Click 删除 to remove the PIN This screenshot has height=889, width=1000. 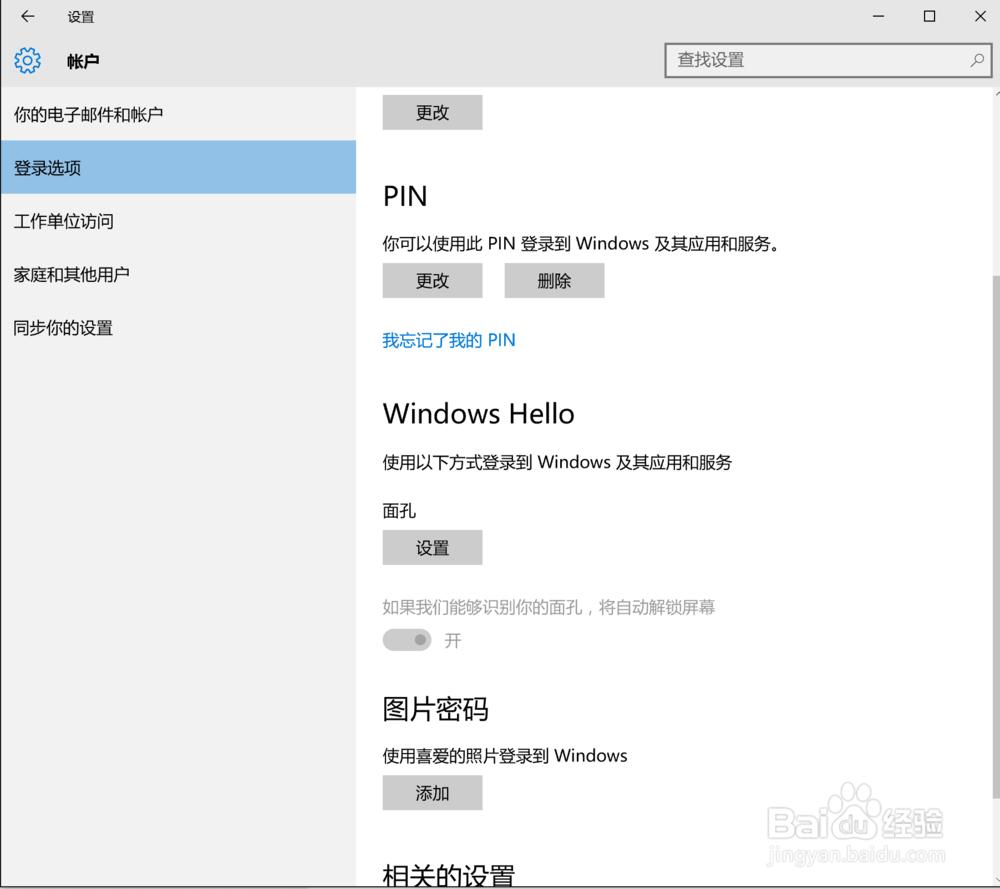pyautogui.click(x=554, y=281)
